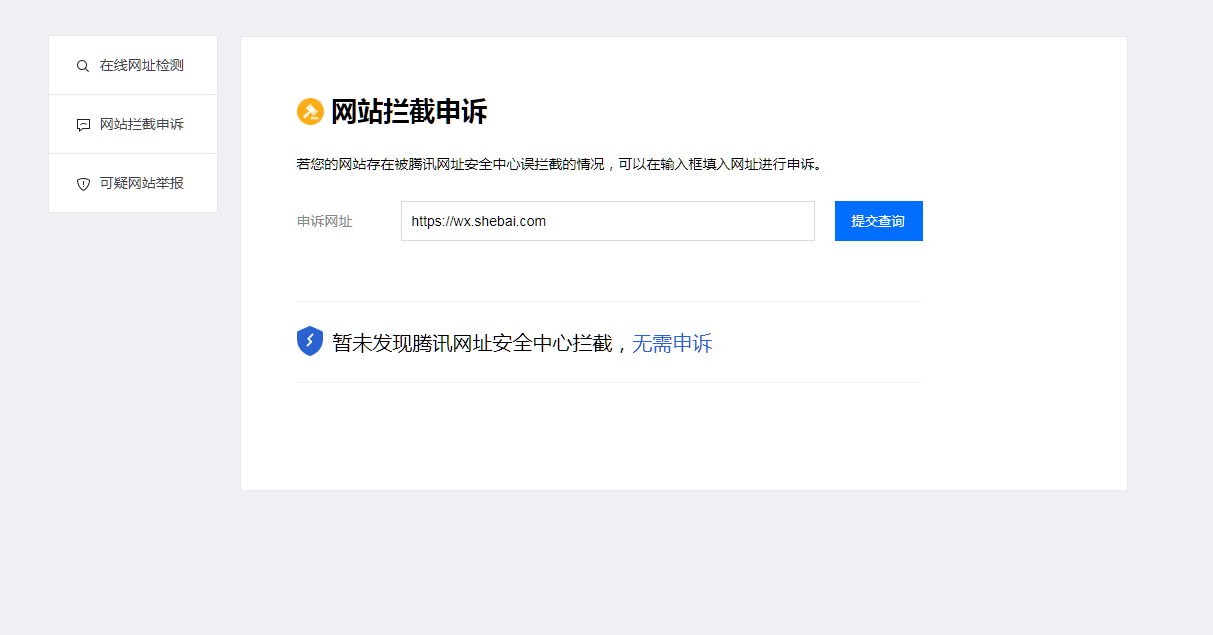Open the 在线网址检测 sidebar menu
Image resolution: width=1213 pixels, height=635 pixels.
pyautogui.click(x=133, y=66)
